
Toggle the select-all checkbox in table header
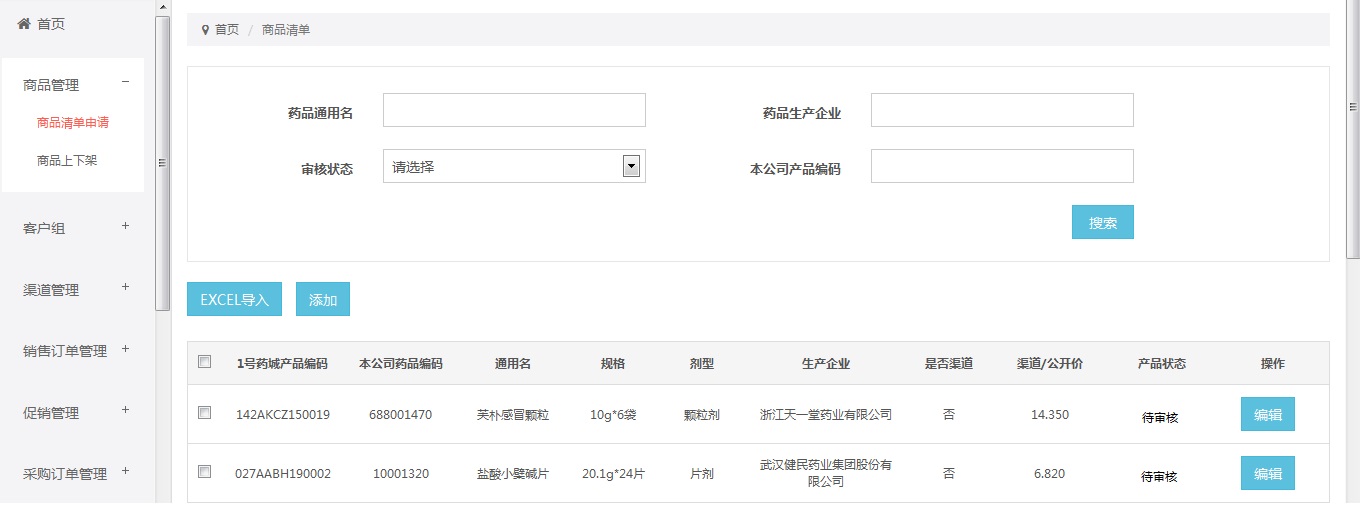point(205,362)
